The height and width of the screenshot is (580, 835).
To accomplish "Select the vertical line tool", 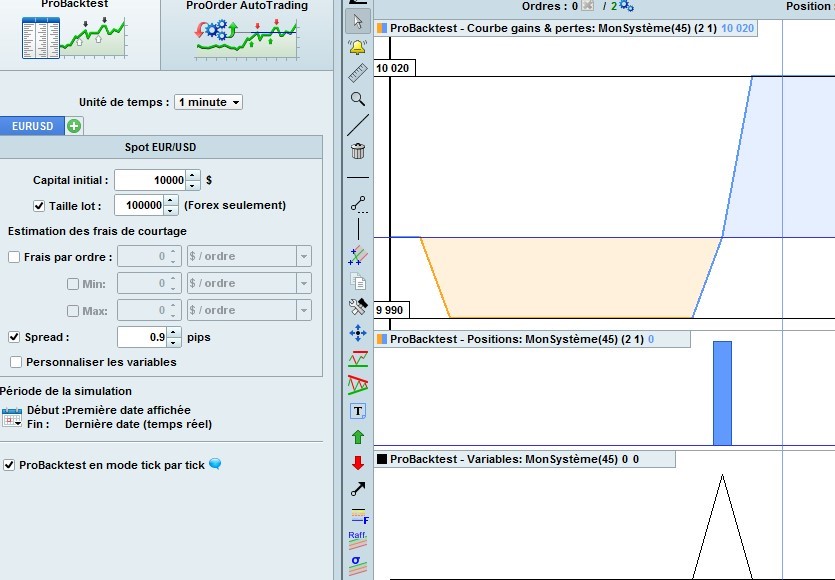I will (358, 229).
